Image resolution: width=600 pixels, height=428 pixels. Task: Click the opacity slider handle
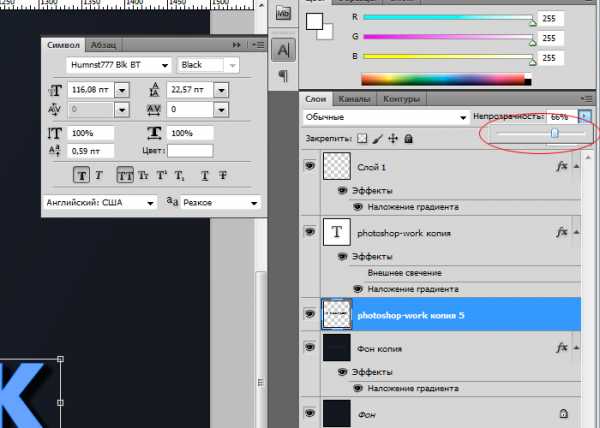(553, 133)
